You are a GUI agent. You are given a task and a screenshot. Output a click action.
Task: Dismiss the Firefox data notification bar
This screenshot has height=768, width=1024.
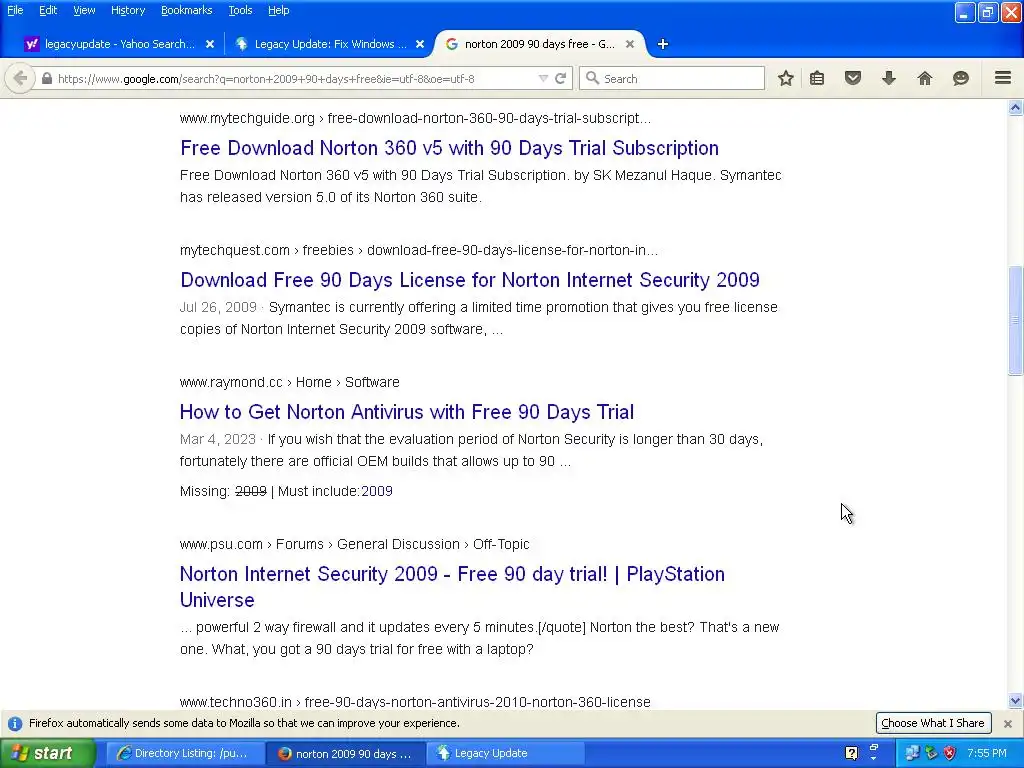pos(1008,724)
